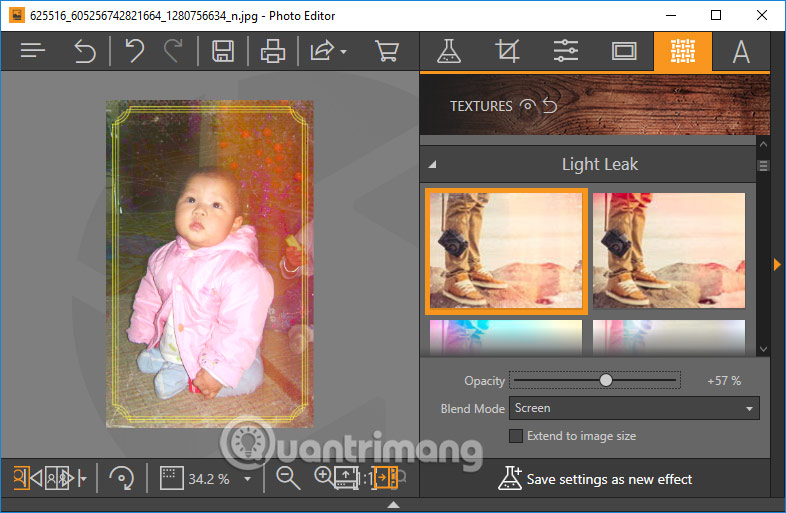Image resolution: width=786 pixels, height=513 pixels.
Task: Pick the pale pink gradient texture thumbnail
Action: [x=669, y=337]
